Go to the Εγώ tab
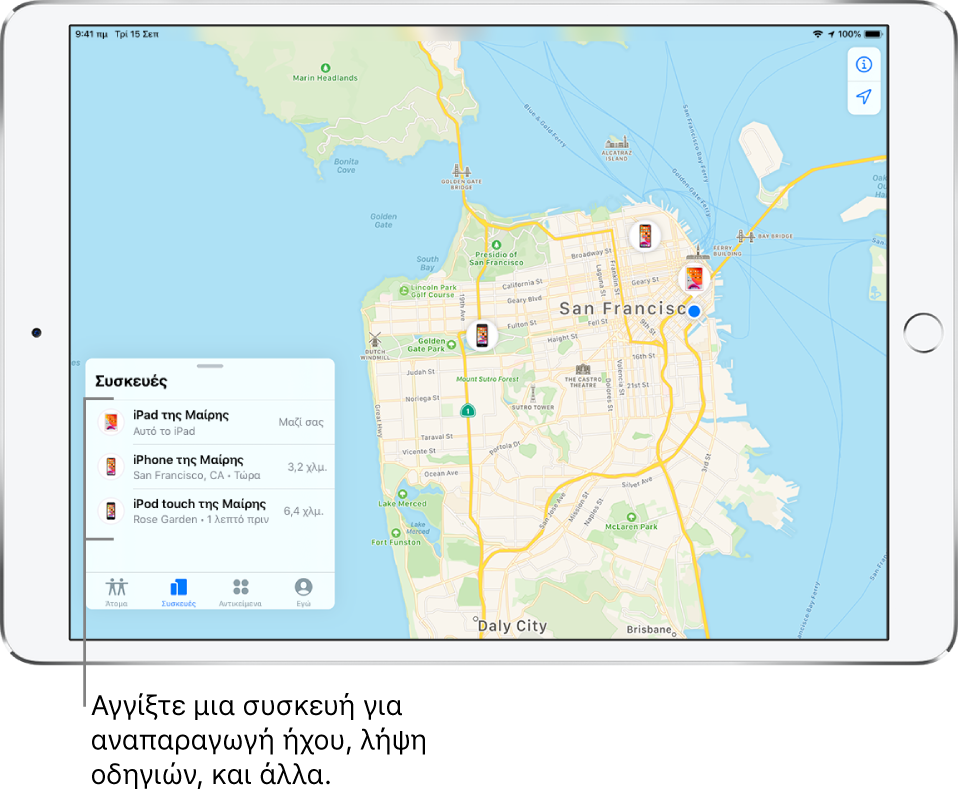 (303, 592)
